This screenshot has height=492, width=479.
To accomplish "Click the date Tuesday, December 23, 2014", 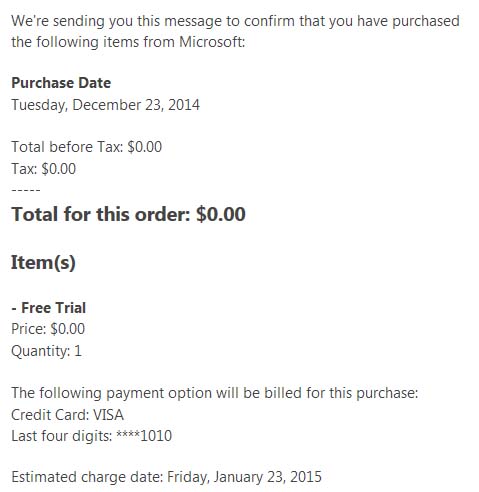I will [x=106, y=105].
